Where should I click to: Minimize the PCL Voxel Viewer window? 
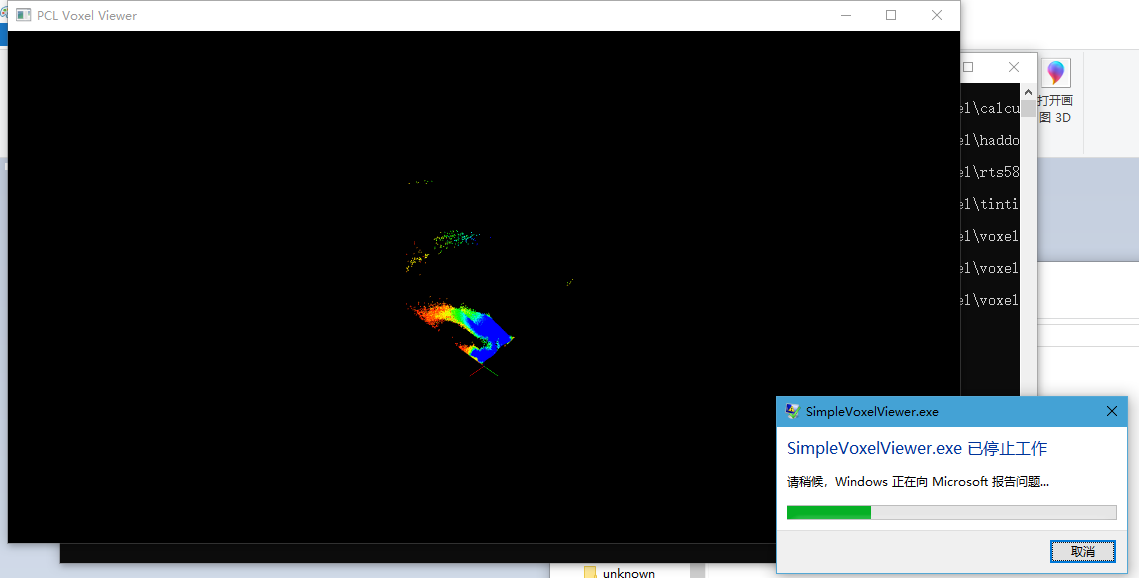[845, 15]
